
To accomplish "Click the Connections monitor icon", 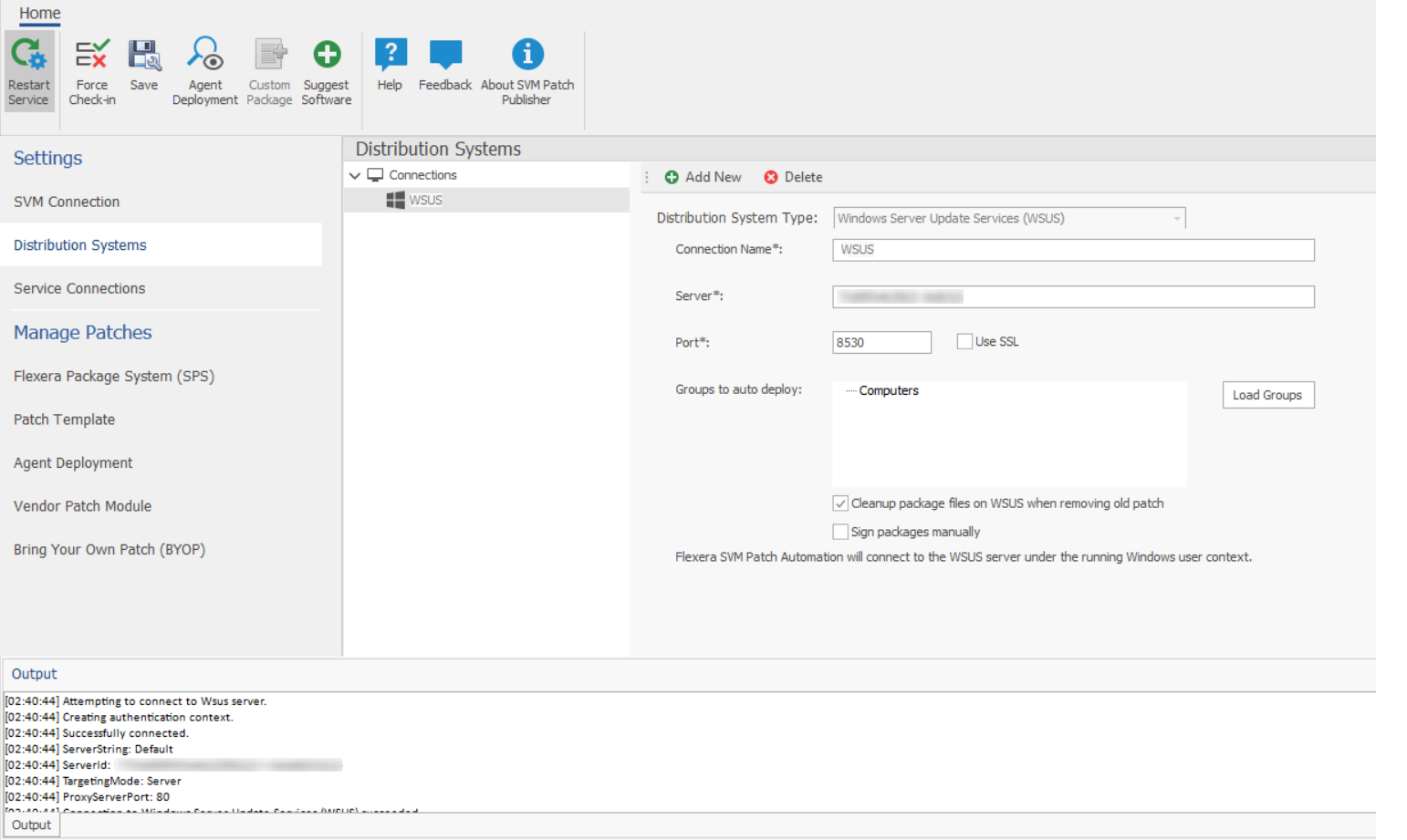I will (375, 175).
